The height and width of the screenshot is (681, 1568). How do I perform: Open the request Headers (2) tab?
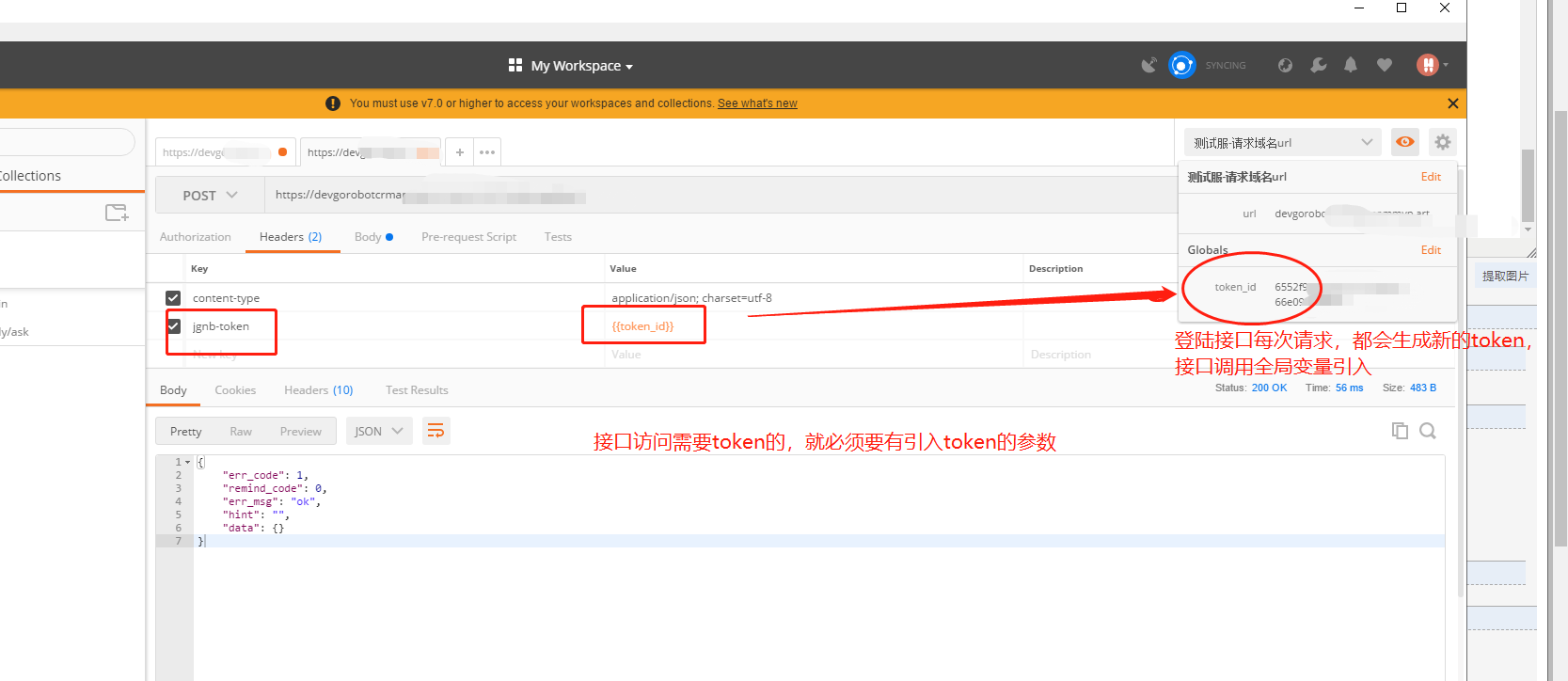pos(291,237)
